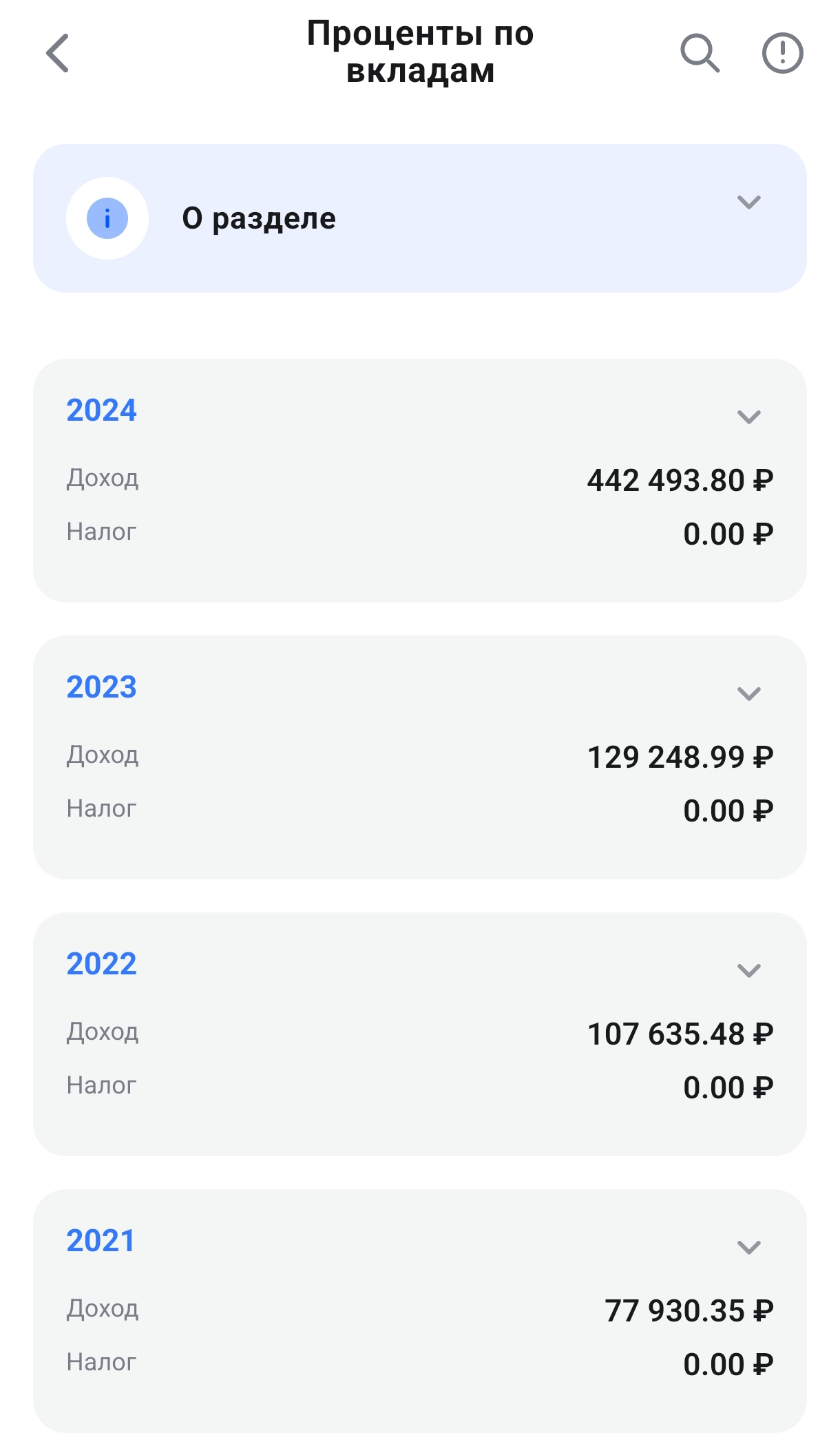The height and width of the screenshot is (1444, 840).
Task: Expand the 2022 card chevron
Action: [x=748, y=971]
